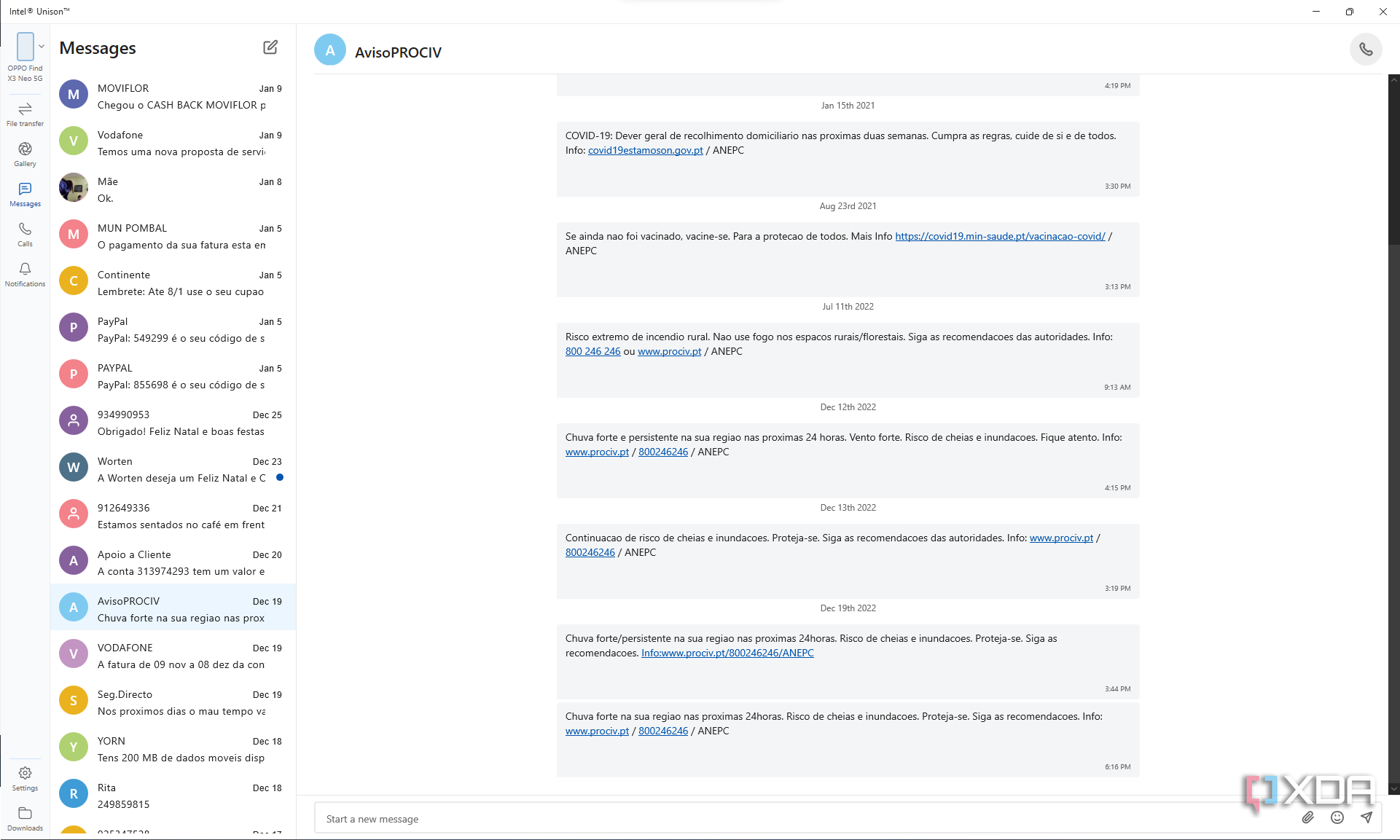Click the Mãe contact photo
This screenshot has height=840, width=1400.
(74, 188)
